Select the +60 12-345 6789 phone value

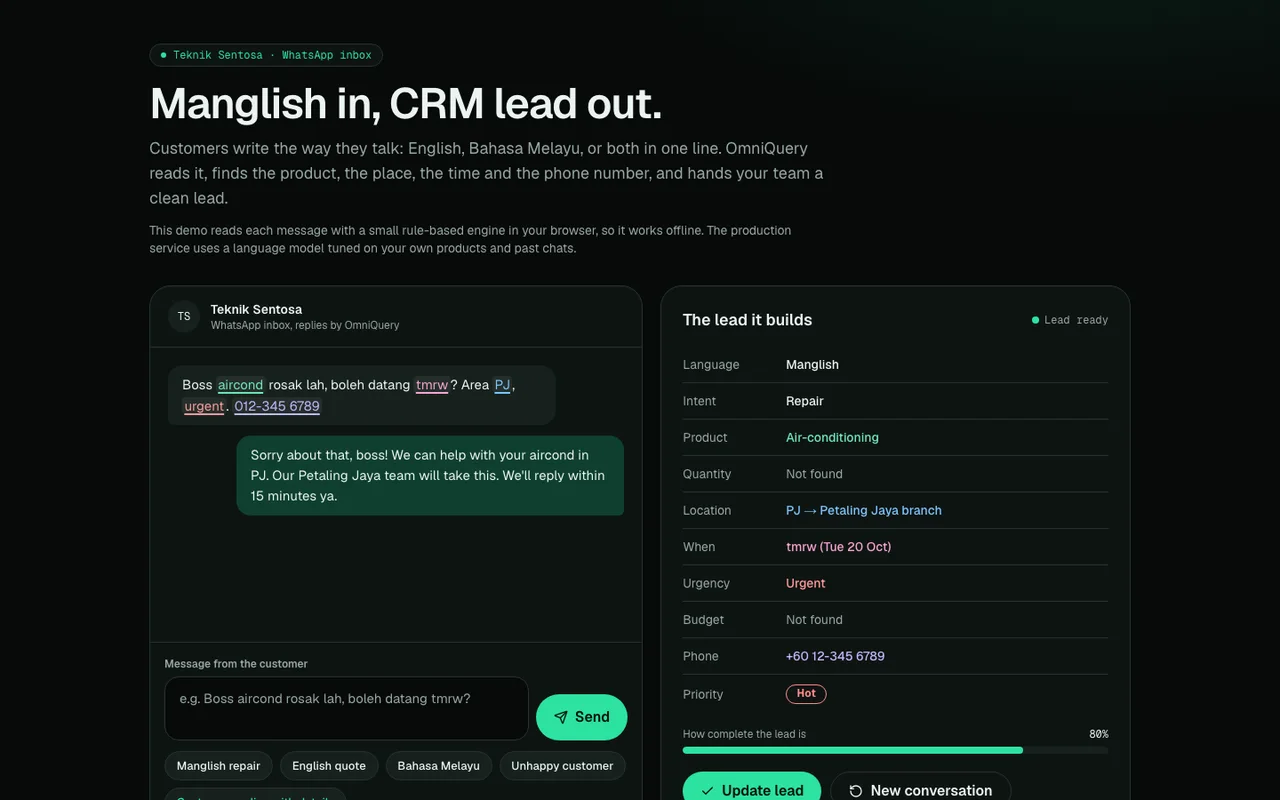point(835,657)
